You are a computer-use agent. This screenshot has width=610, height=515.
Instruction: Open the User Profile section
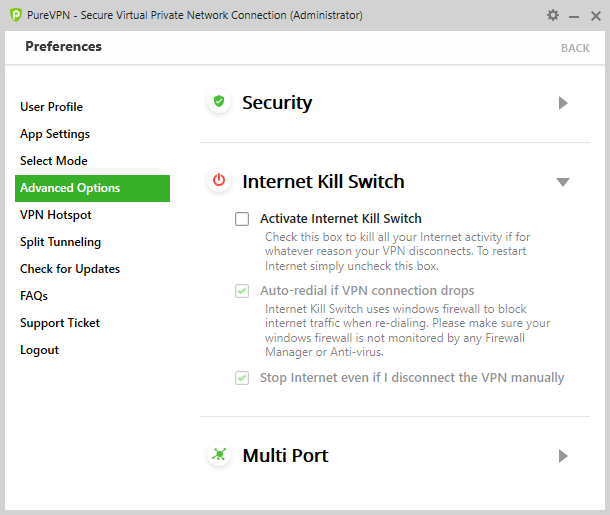51,107
